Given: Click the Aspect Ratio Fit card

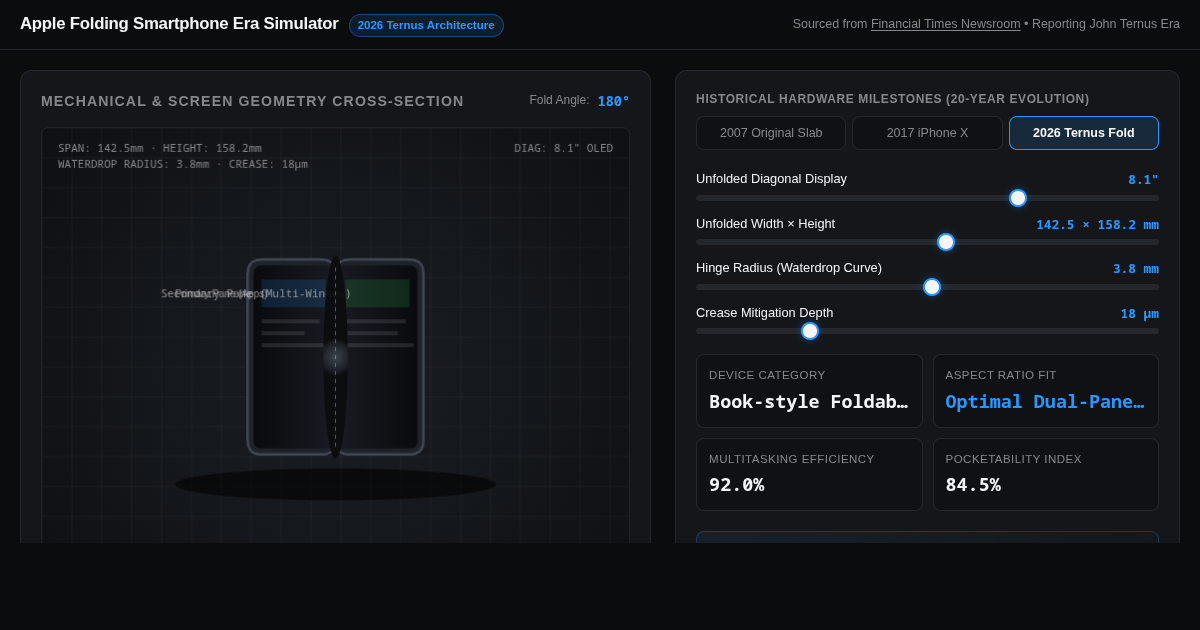Looking at the screenshot, I should [1046, 391].
